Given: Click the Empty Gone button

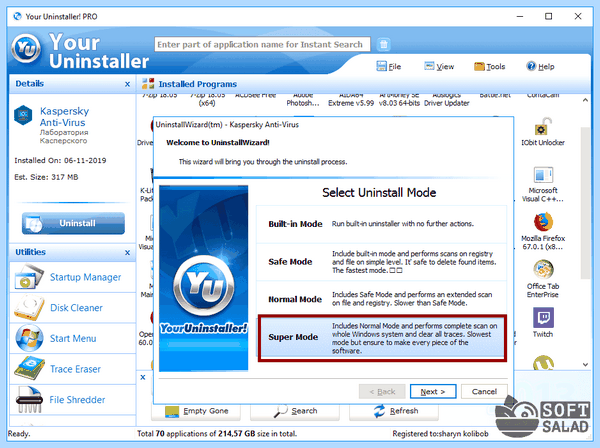Looking at the screenshot, I should tap(197, 412).
